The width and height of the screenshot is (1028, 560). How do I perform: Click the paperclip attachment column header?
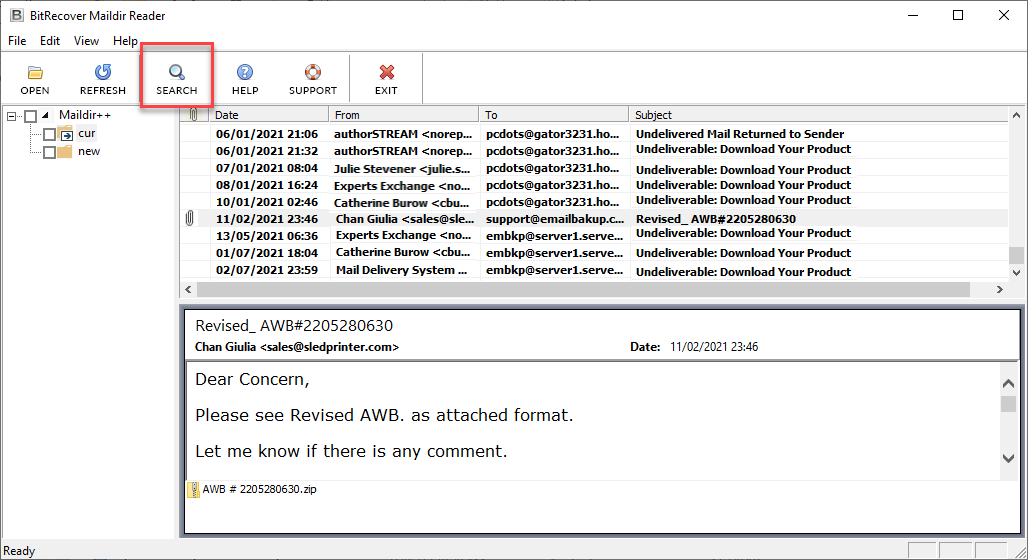click(x=193, y=115)
